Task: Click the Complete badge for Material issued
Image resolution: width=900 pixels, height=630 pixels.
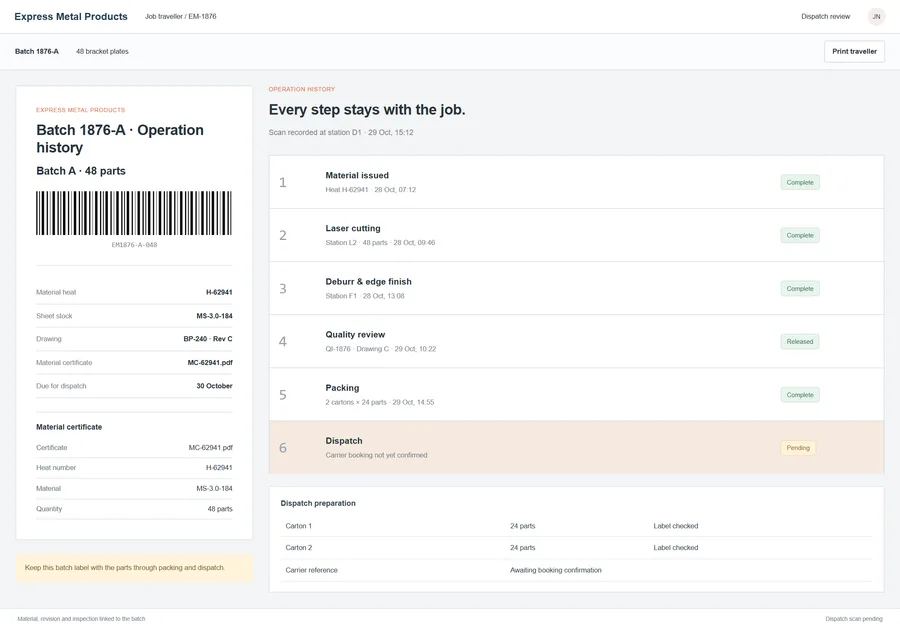Action: [x=800, y=182]
